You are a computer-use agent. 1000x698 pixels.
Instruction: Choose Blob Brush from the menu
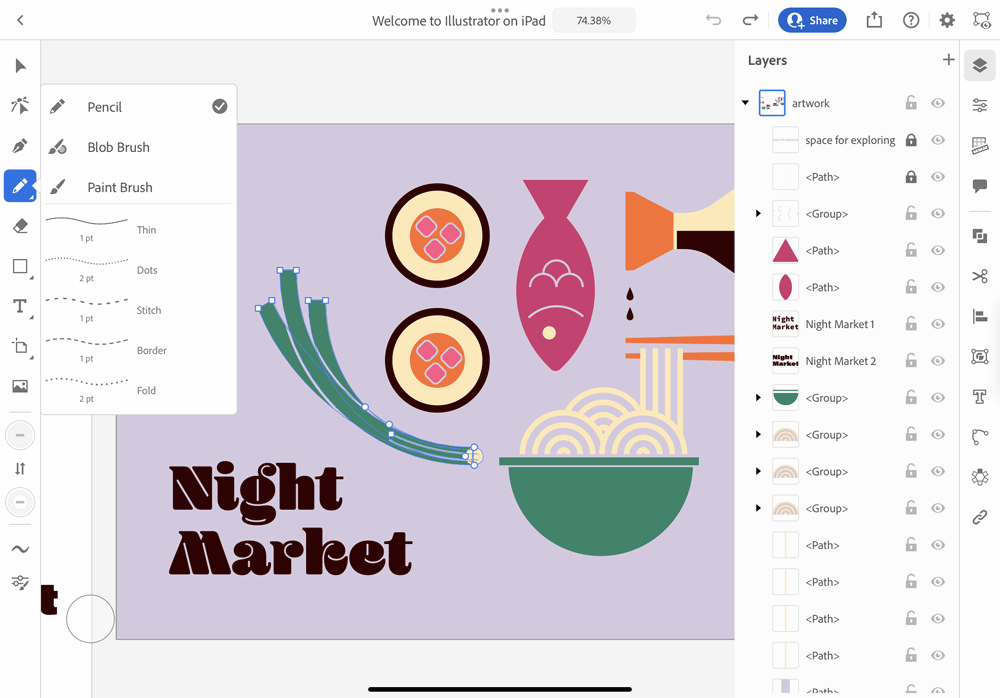coord(118,147)
